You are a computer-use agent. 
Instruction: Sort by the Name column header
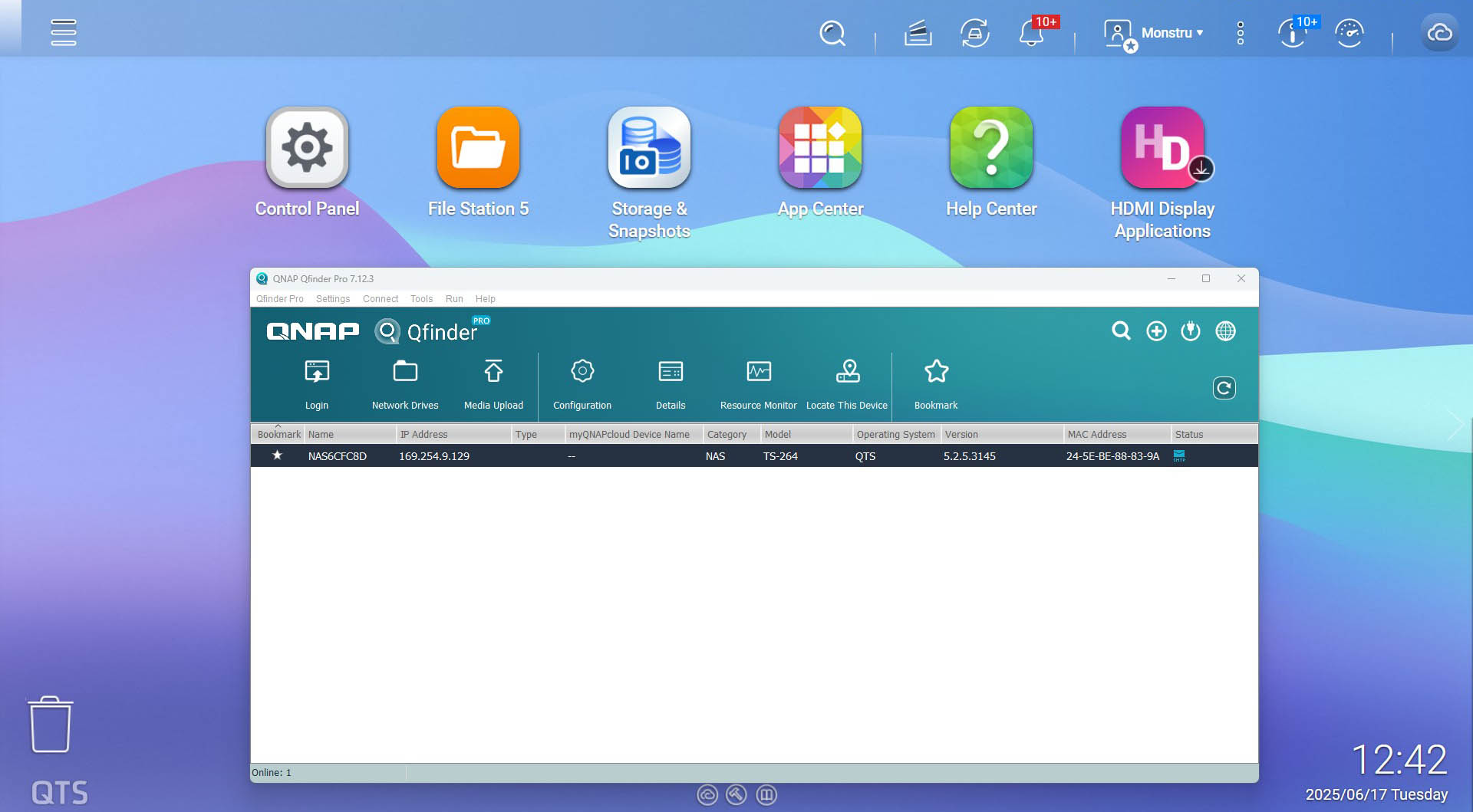tap(350, 434)
